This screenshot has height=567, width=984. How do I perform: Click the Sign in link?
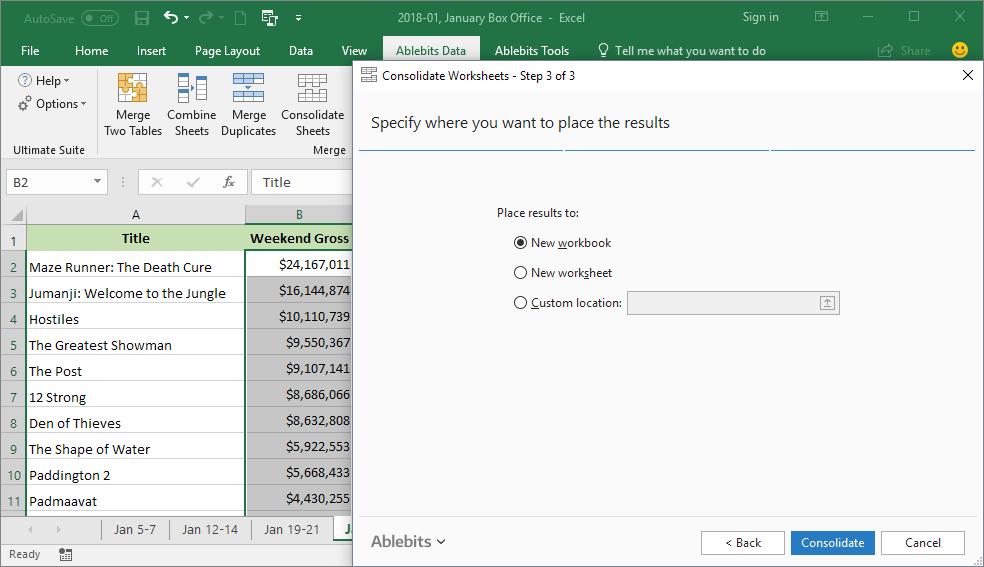click(x=761, y=17)
